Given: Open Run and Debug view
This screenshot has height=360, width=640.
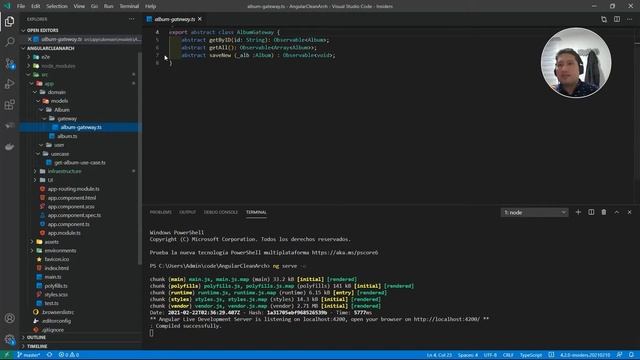Looking at the screenshot, I should click(x=9, y=84).
